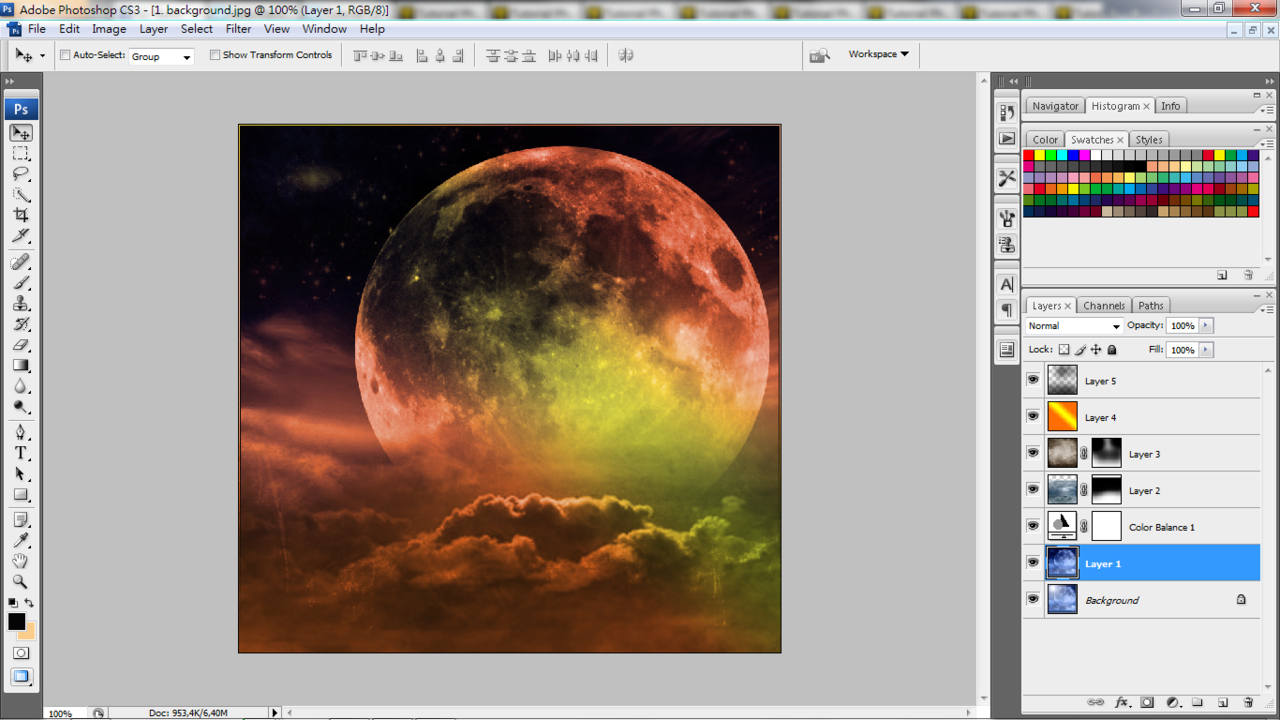Select the Healing Brush tool
1280x720 pixels.
pos(21,262)
